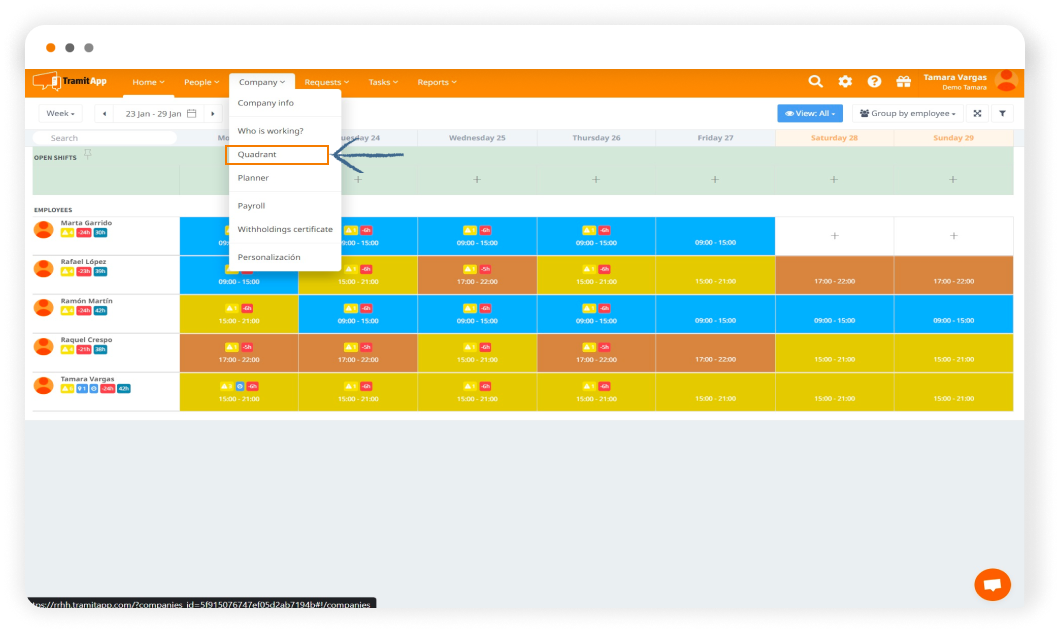Open settings via the gear icon
The width and height of the screenshot is (1061, 633).
[x=845, y=82]
